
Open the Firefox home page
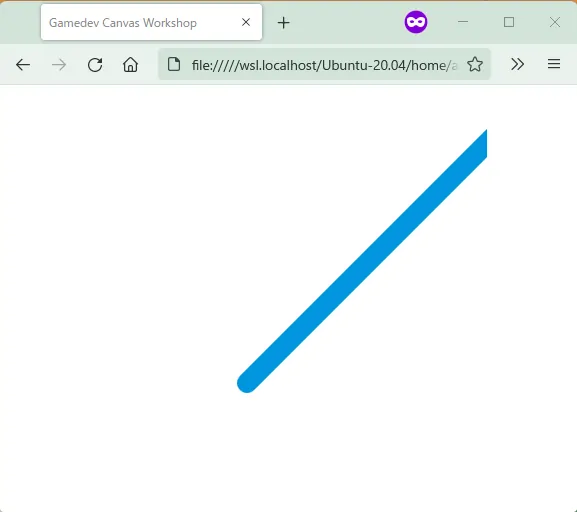tap(130, 65)
